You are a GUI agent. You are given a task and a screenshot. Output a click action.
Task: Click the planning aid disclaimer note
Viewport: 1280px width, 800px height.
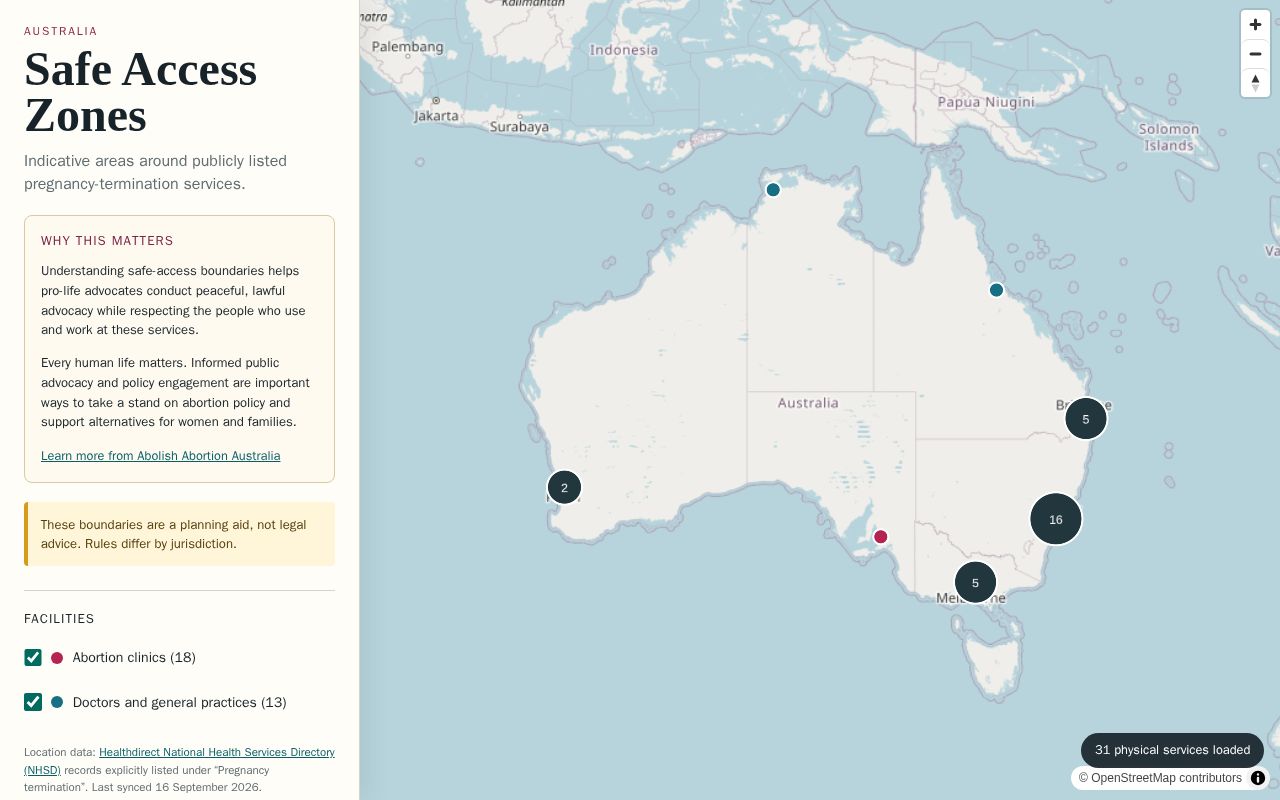click(x=179, y=534)
